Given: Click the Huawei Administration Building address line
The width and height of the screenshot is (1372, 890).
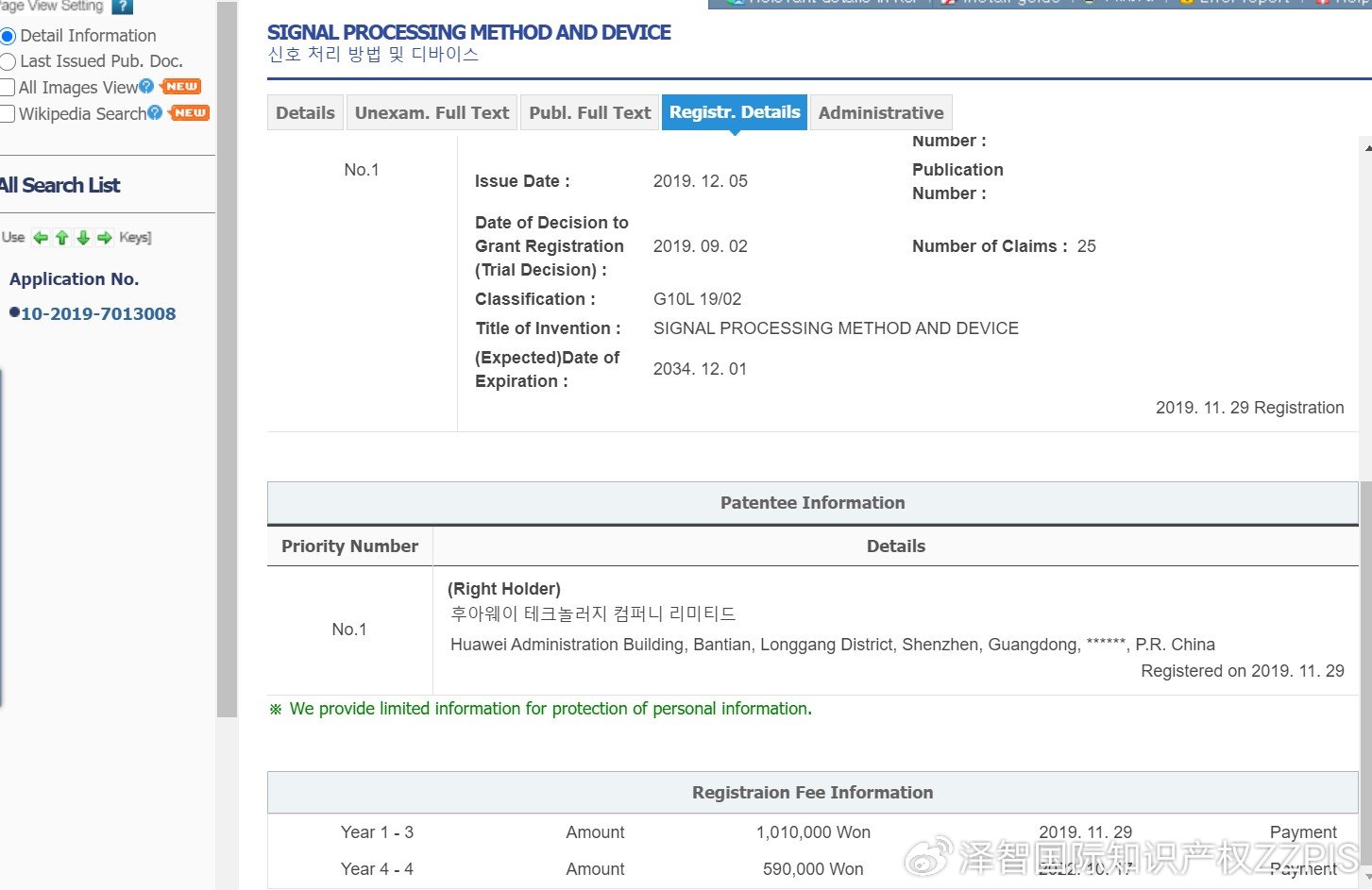Looking at the screenshot, I should (833, 645).
